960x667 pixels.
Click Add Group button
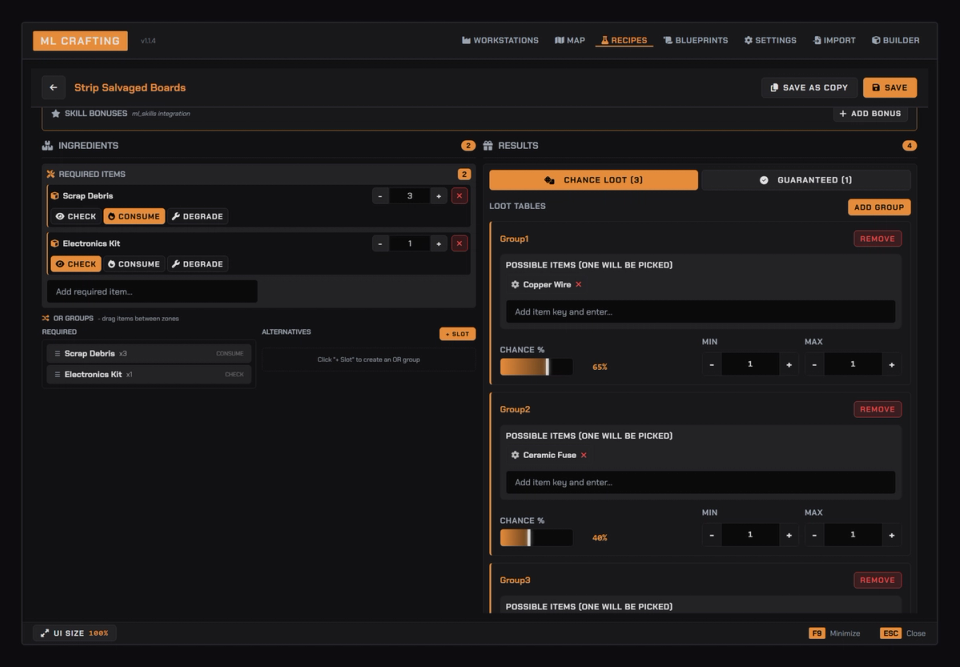tap(879, 207)
